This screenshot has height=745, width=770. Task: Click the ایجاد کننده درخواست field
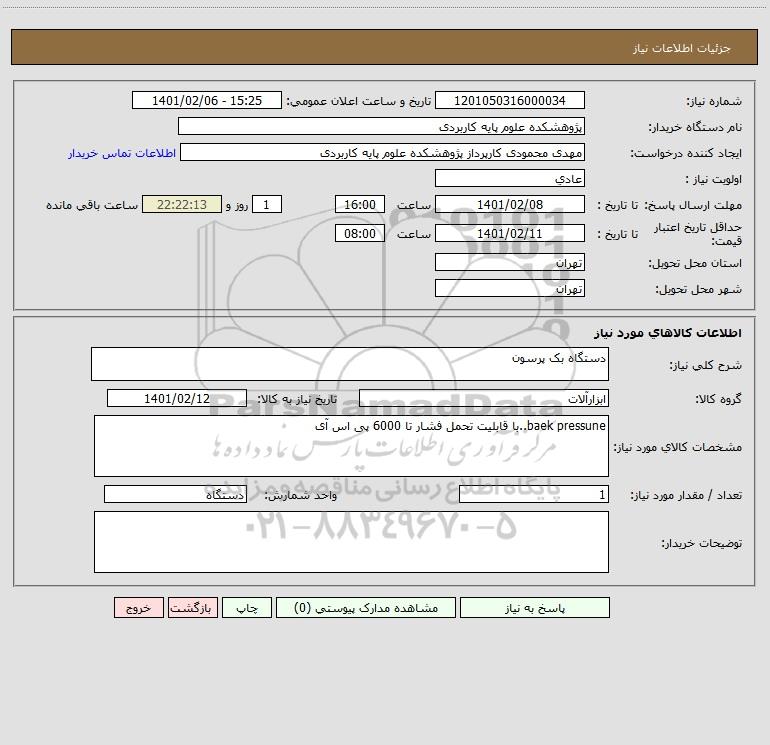click(382, 152)
